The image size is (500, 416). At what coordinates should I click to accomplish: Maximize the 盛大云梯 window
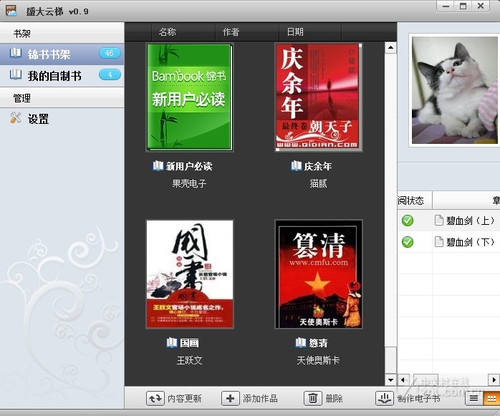463,6
